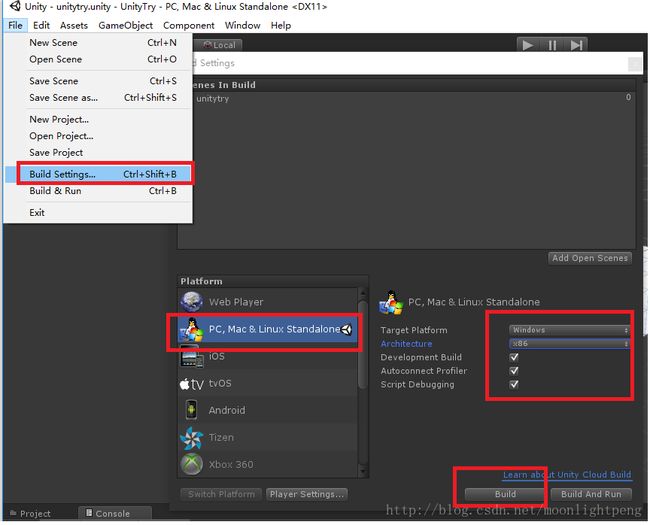
Task: Select the Tizen pinwheel icon
Action: click(192, 438)
